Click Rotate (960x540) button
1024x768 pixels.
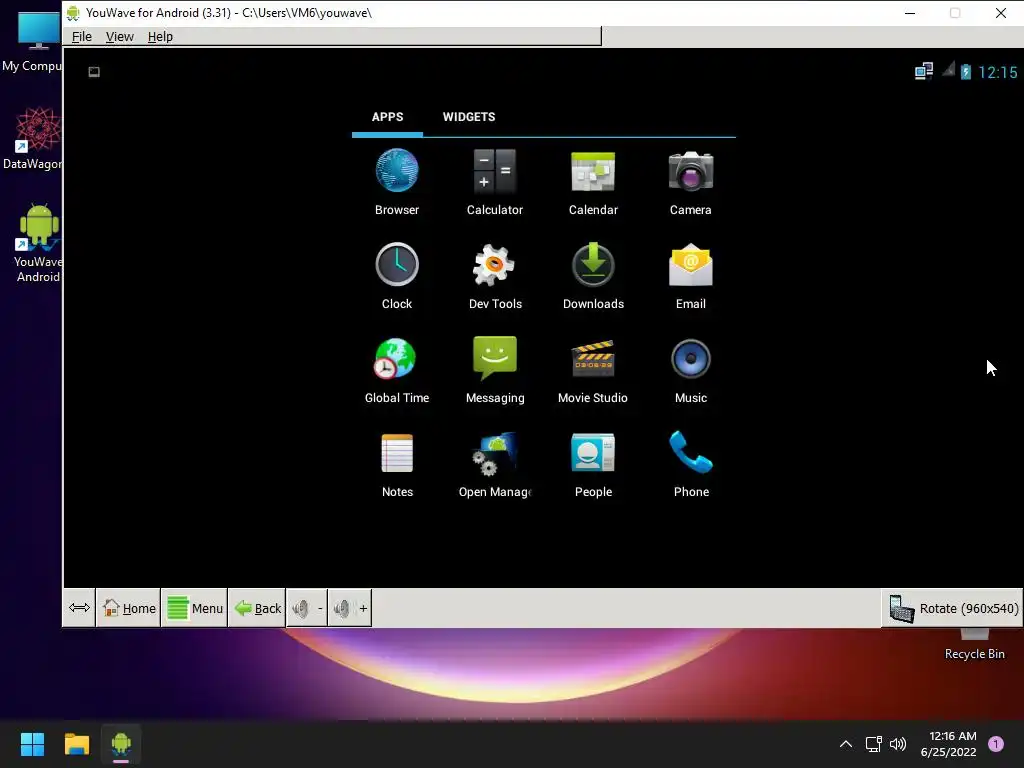[x=953, y=608]
